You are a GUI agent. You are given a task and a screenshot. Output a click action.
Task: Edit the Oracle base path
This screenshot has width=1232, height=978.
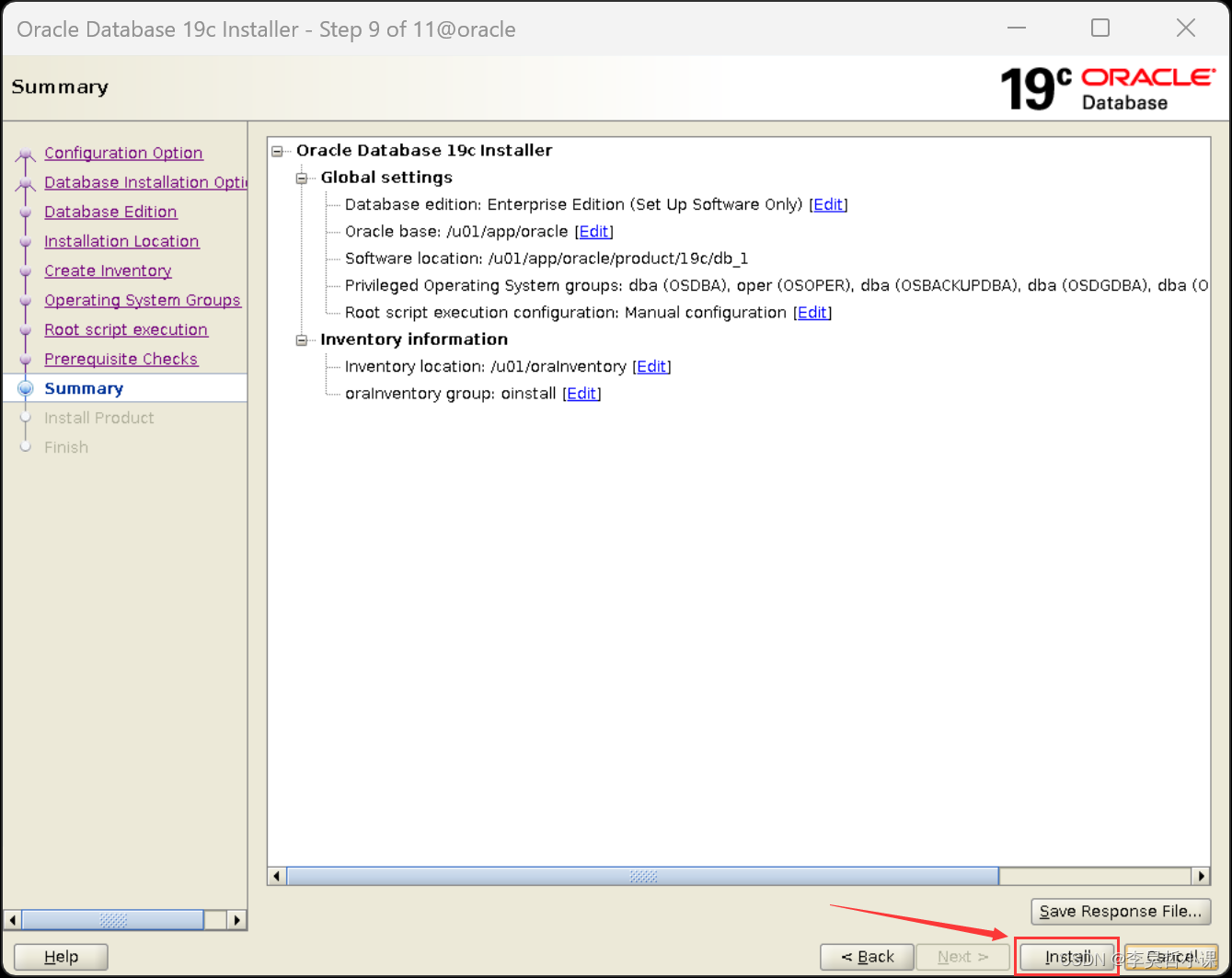pos(594,232)
